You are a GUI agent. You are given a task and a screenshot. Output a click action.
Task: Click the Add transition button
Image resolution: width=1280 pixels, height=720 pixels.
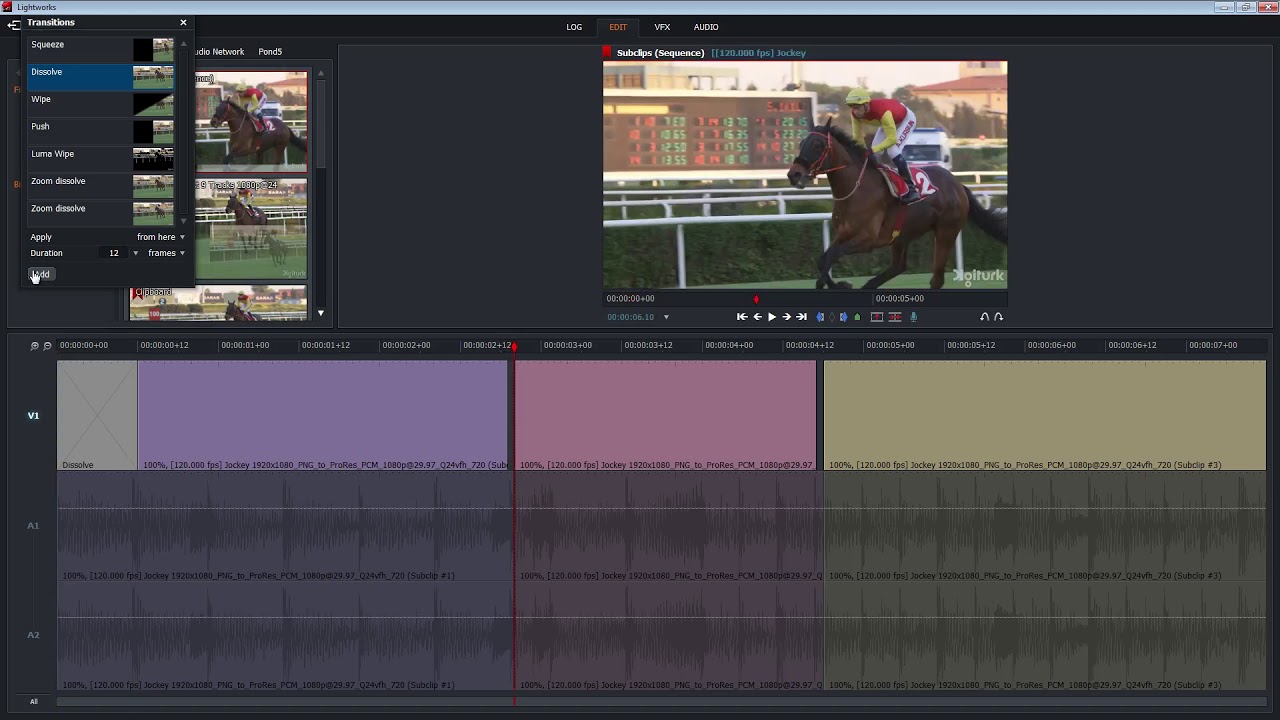[40, 274]
